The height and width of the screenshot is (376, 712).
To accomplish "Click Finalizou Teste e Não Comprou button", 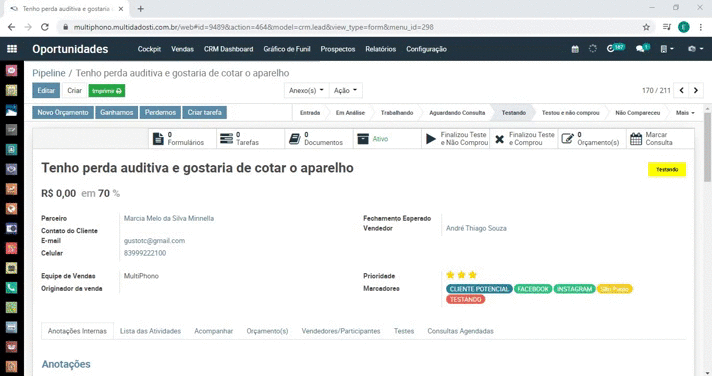I will pyautogui.click(x=455, y=139).
